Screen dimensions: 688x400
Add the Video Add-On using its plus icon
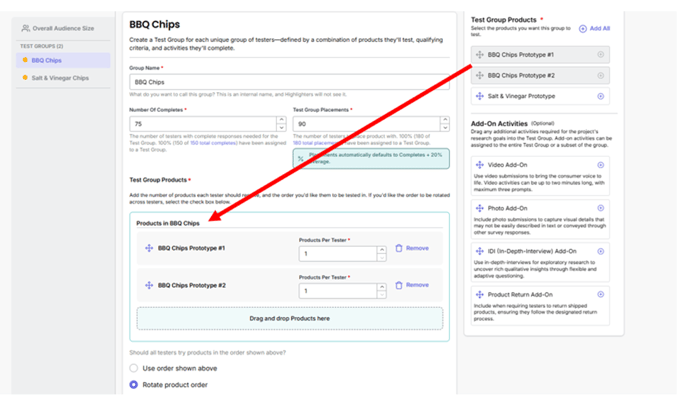[x=600, y=165]
